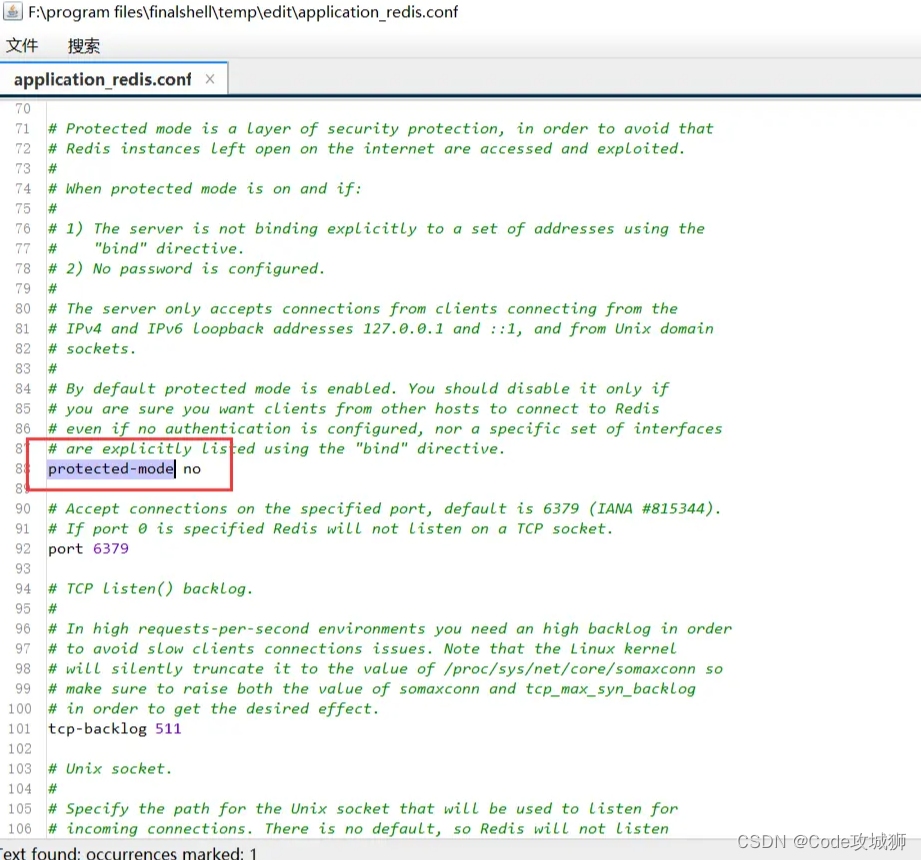Click line number 101 in gutter
921x860 pixels.
pos(19,729)
